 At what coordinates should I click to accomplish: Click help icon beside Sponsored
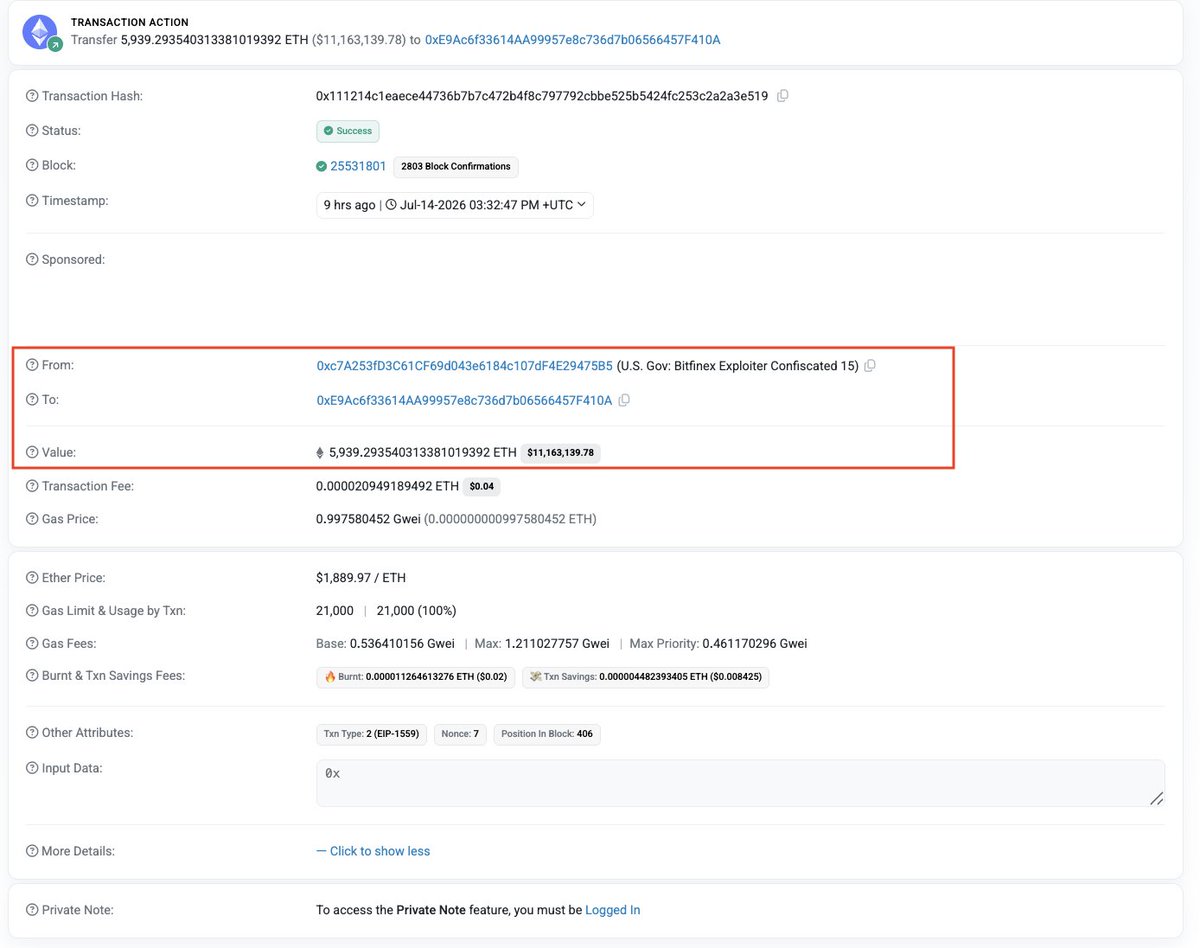point(32,260)
